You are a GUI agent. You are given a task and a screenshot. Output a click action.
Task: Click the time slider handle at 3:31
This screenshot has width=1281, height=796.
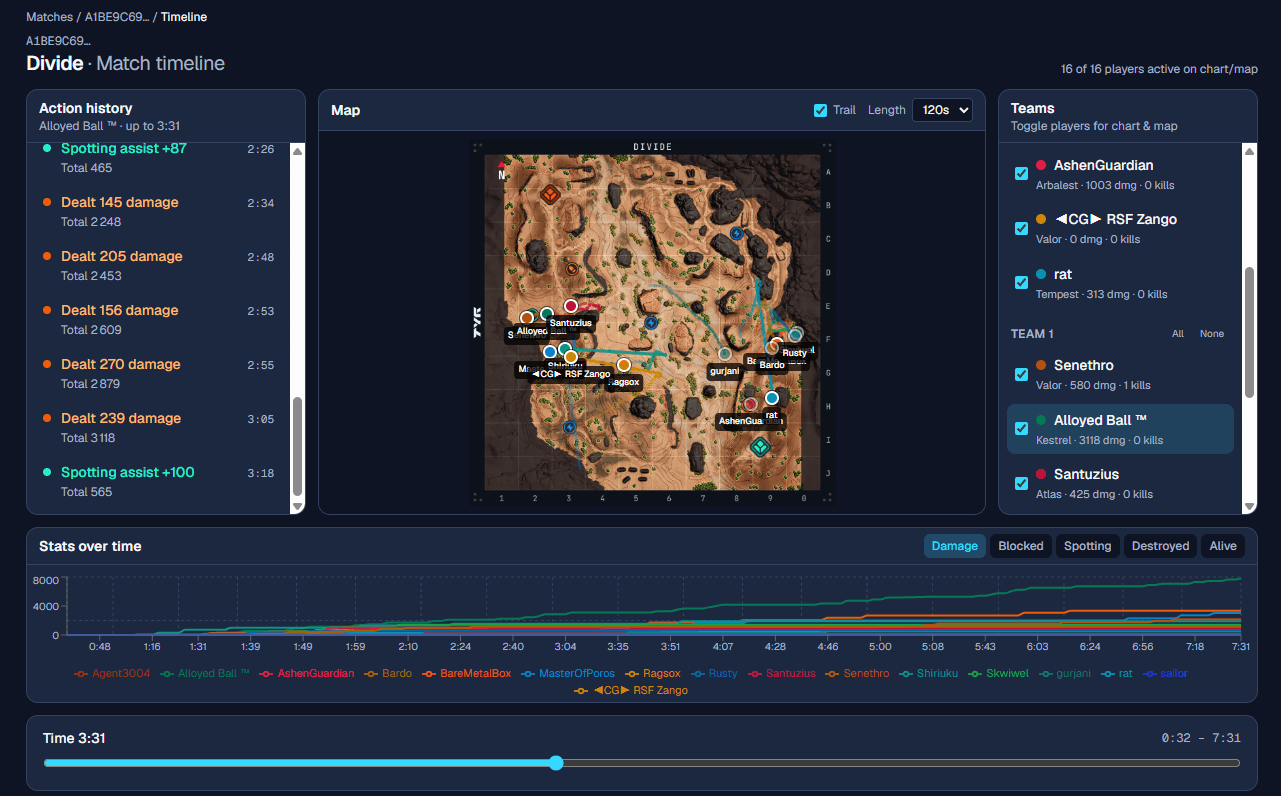coord(557,763)
